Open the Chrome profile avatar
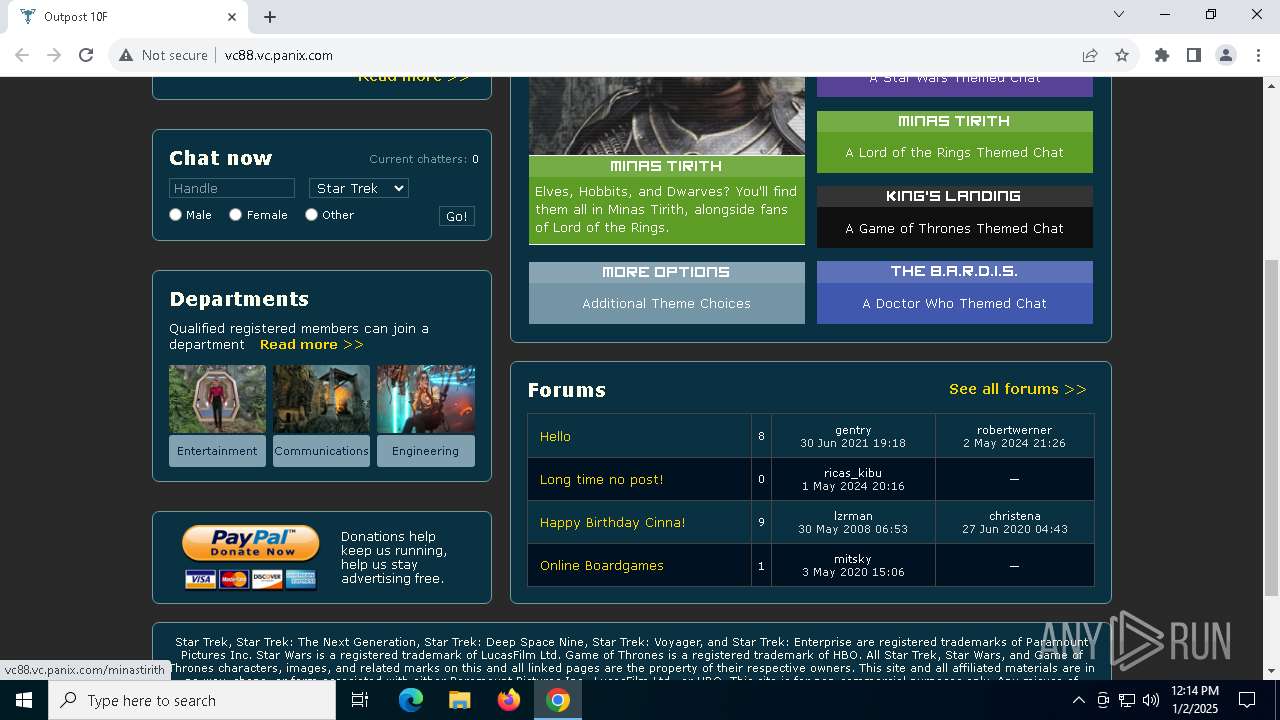Image resolution: width=1280 pixels, height=720 pixels. pyautogui.click(x=1226, y=55)
